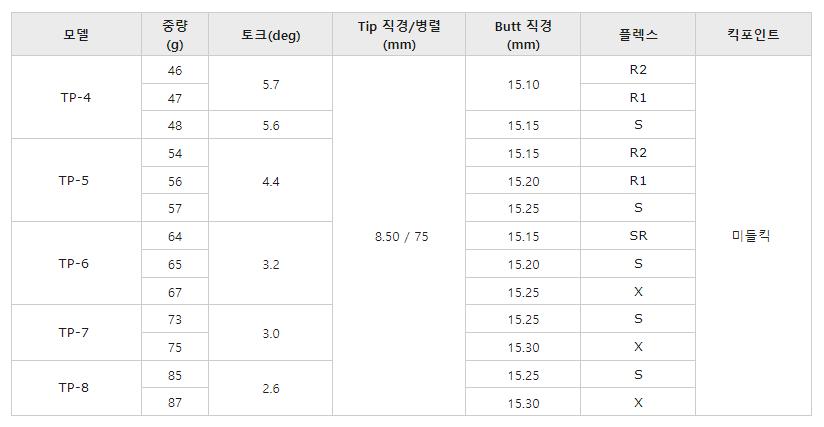The image size is (824, 427).
Task: Select the Tip 직경/병렬 header cell
Action: [398, 35]
